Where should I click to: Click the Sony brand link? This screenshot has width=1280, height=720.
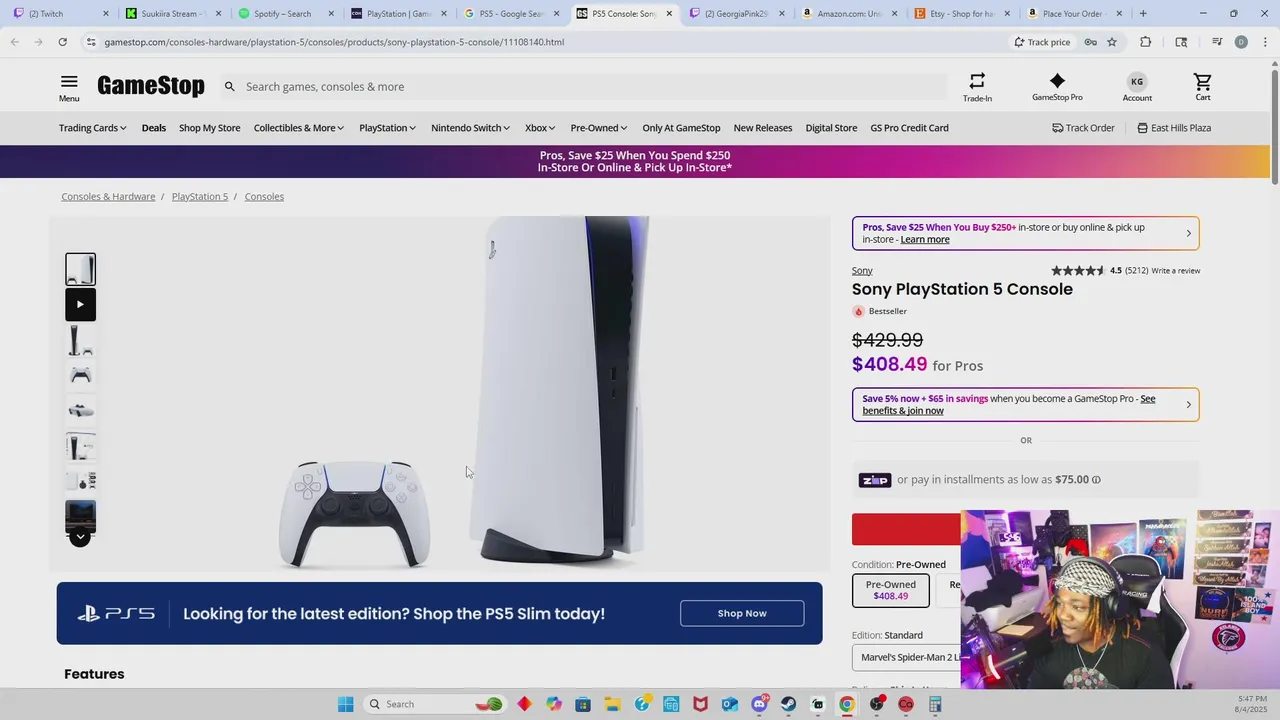862,271
